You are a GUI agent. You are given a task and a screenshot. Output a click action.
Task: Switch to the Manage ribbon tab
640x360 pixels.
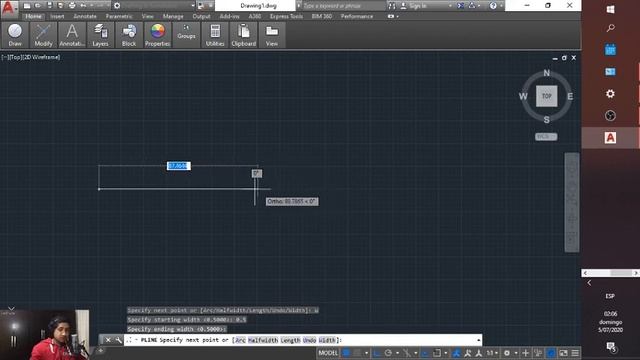coord(173,16)
